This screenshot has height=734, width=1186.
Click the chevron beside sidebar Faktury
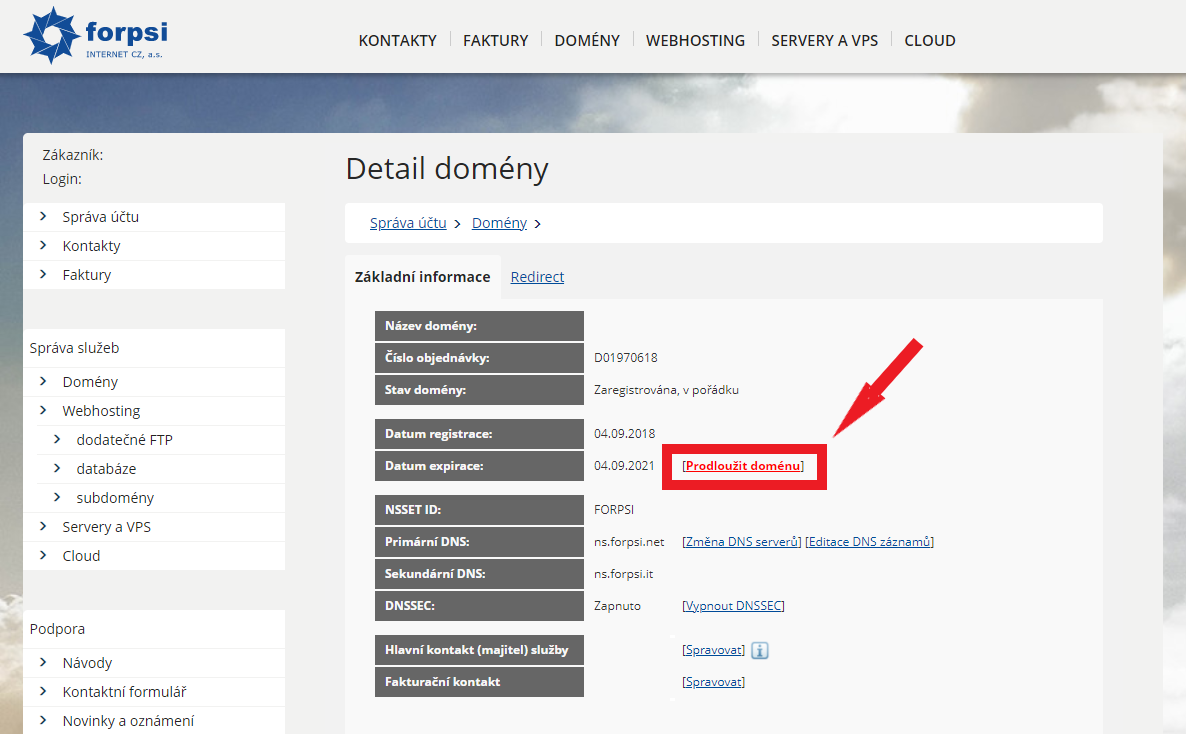(x=43, y=274)
